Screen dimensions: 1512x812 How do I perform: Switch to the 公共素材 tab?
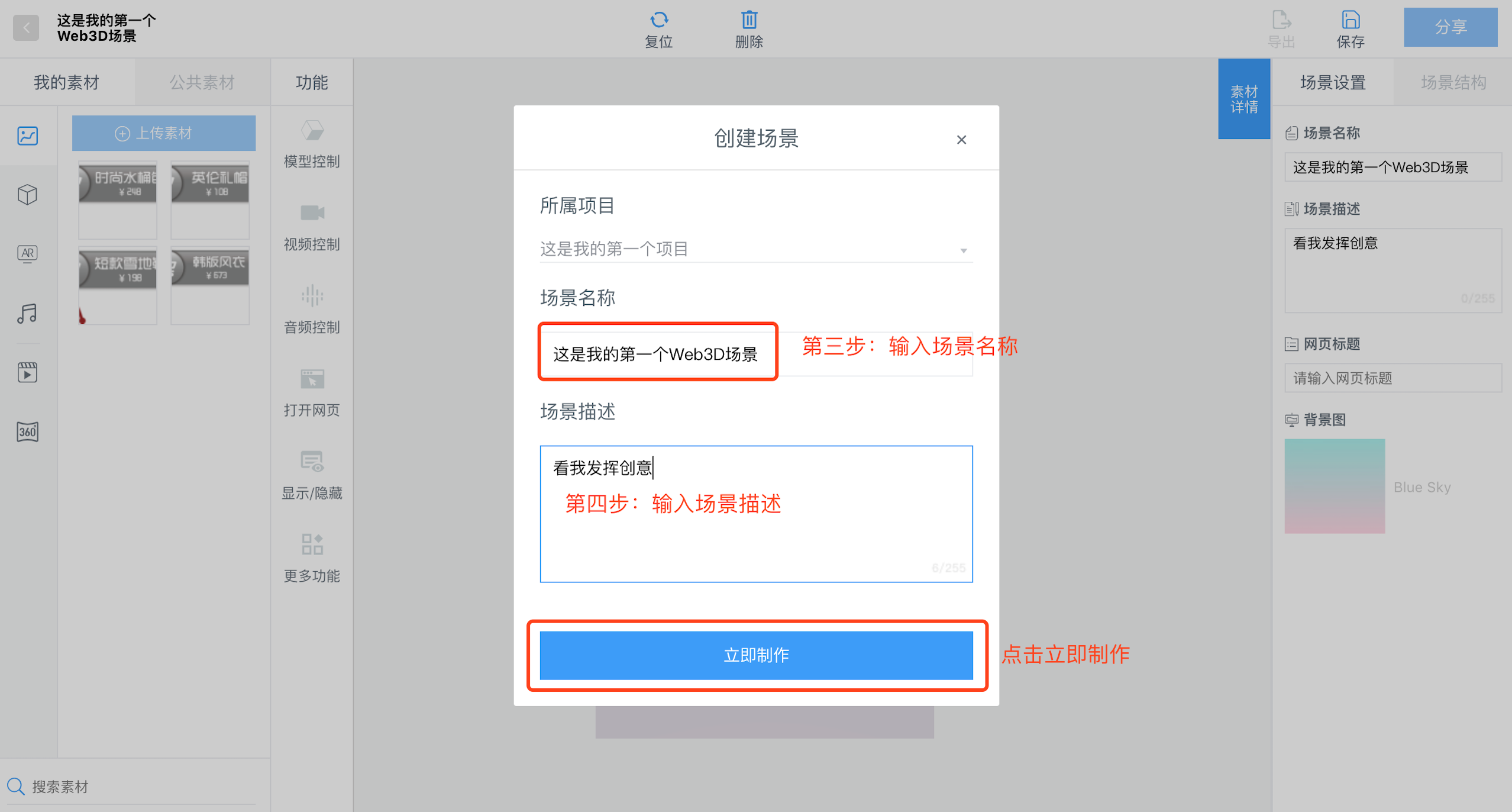[x=202, y=82]
